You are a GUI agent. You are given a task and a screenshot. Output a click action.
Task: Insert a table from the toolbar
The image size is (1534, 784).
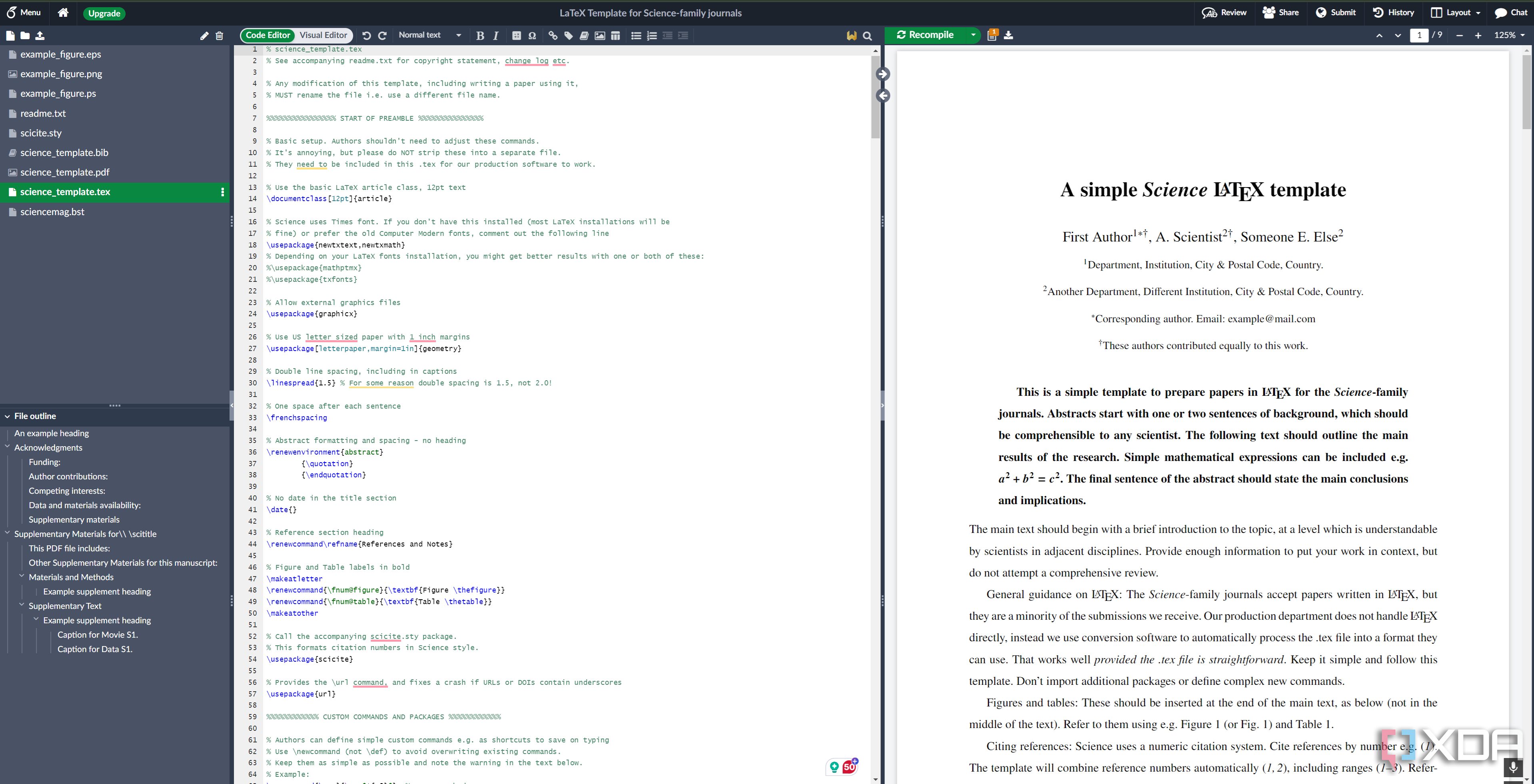pyautogui.click(x=616, y=36)
